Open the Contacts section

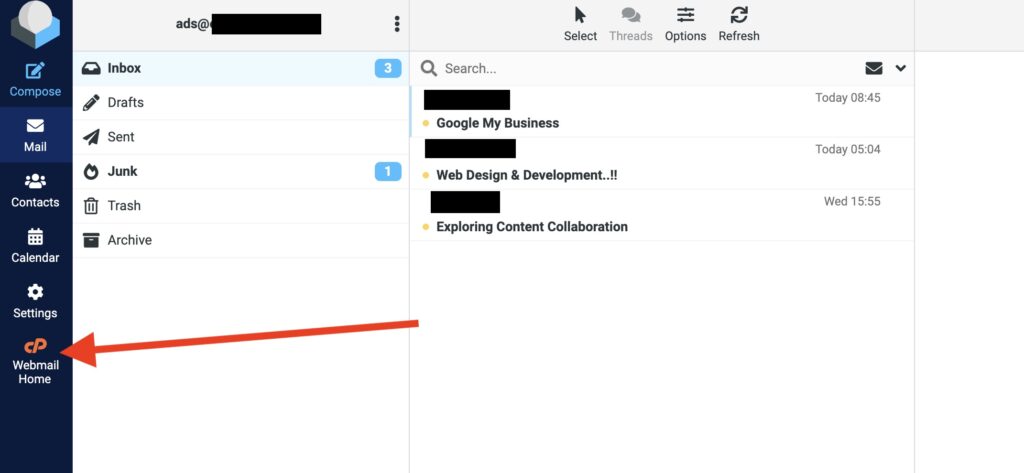pos(35,190)
